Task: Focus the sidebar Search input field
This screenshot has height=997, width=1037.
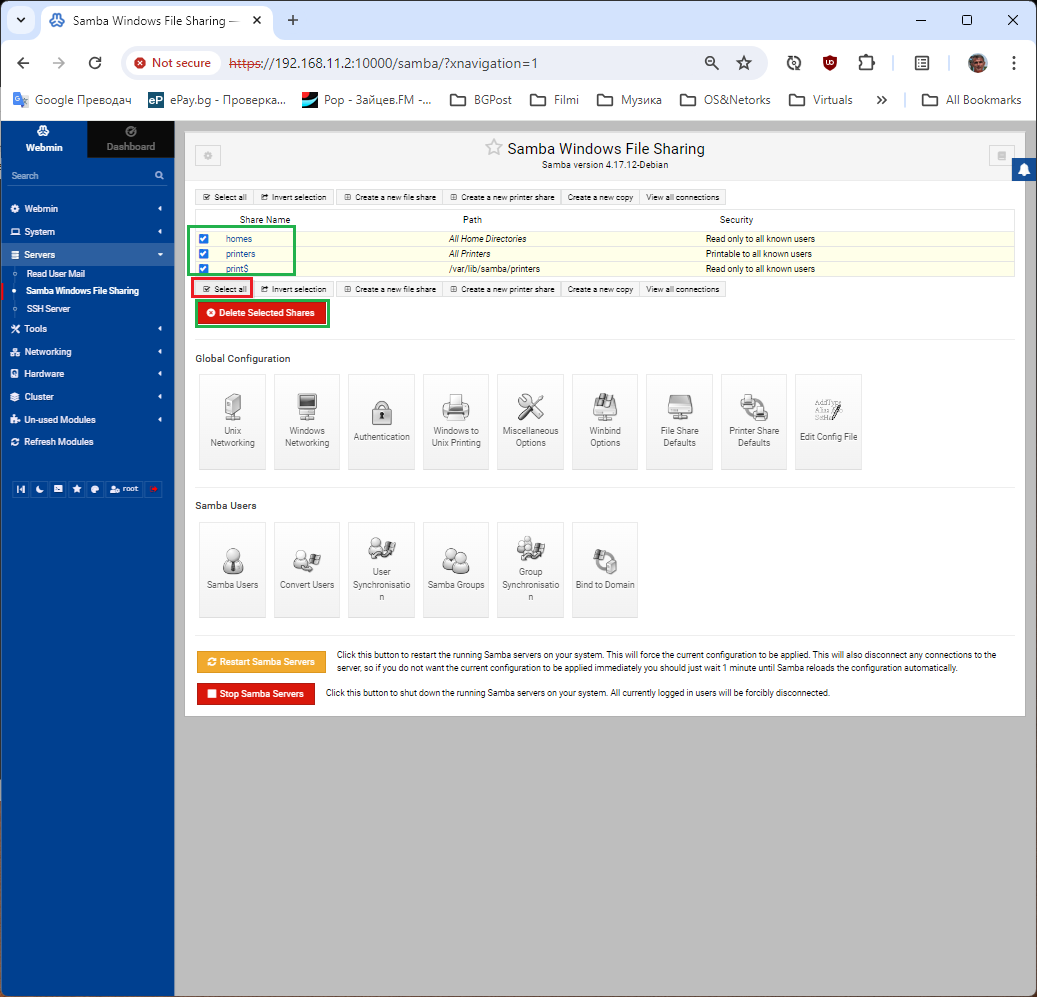Action: tap(81, 175)
